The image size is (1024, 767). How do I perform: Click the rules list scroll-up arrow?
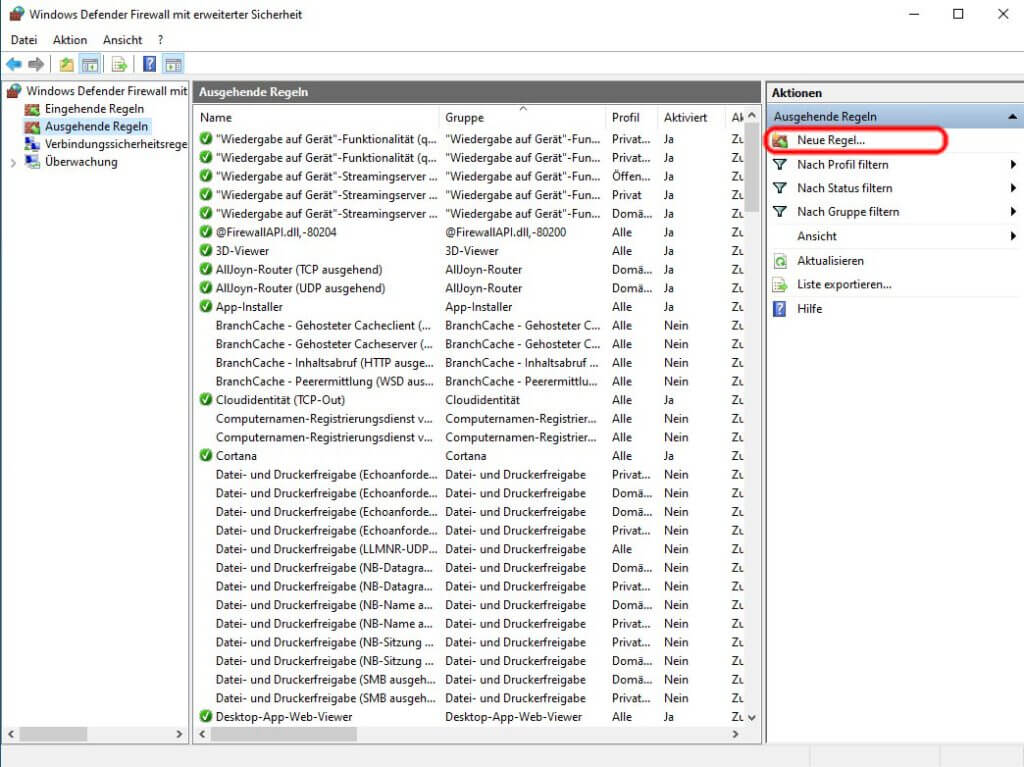(x=752, y=116)
